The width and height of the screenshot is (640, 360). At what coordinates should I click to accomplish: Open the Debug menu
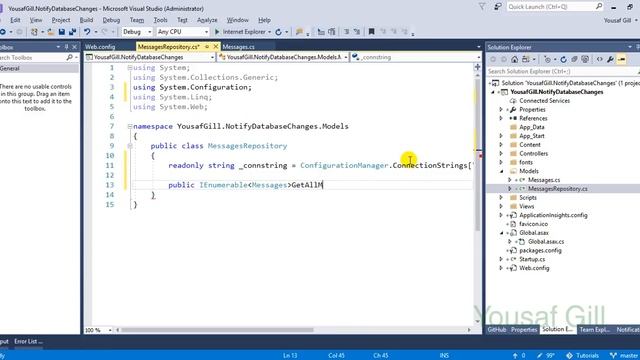point(111,20)
